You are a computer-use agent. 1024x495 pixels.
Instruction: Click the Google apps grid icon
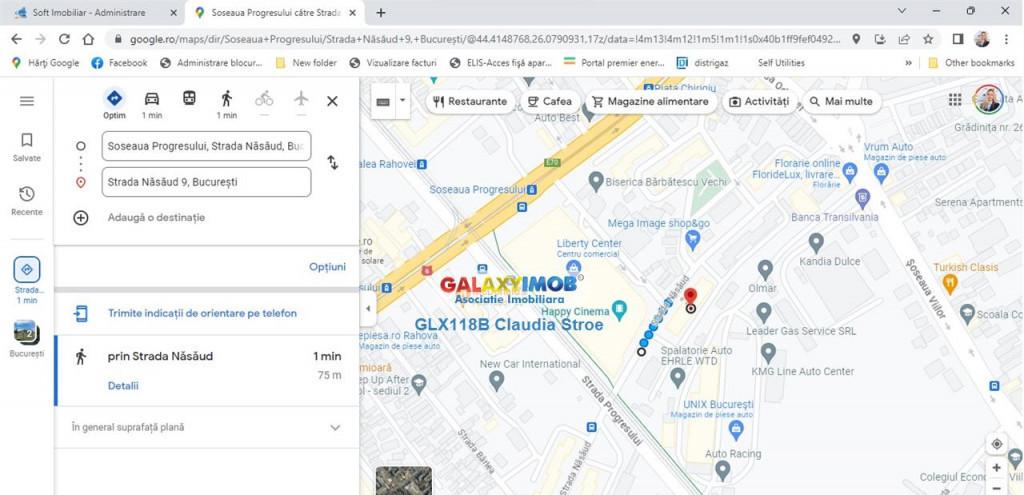pos(955,100)
